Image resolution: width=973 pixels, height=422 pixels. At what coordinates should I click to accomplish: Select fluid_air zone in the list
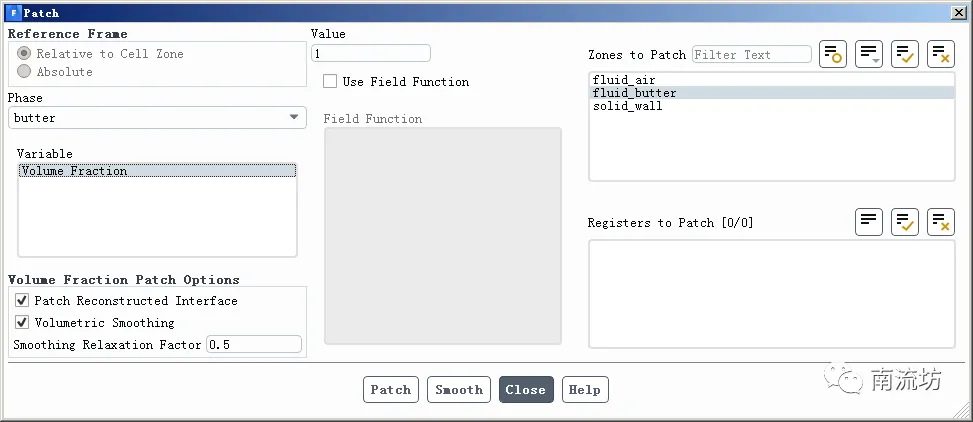[624, 79]
